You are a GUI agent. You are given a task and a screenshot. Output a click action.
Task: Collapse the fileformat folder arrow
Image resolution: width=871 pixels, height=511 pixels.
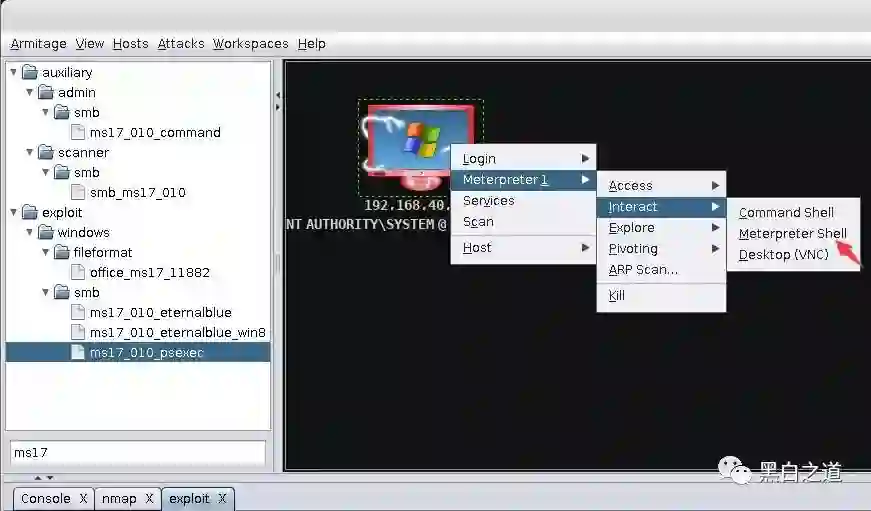tap(46, 252)
